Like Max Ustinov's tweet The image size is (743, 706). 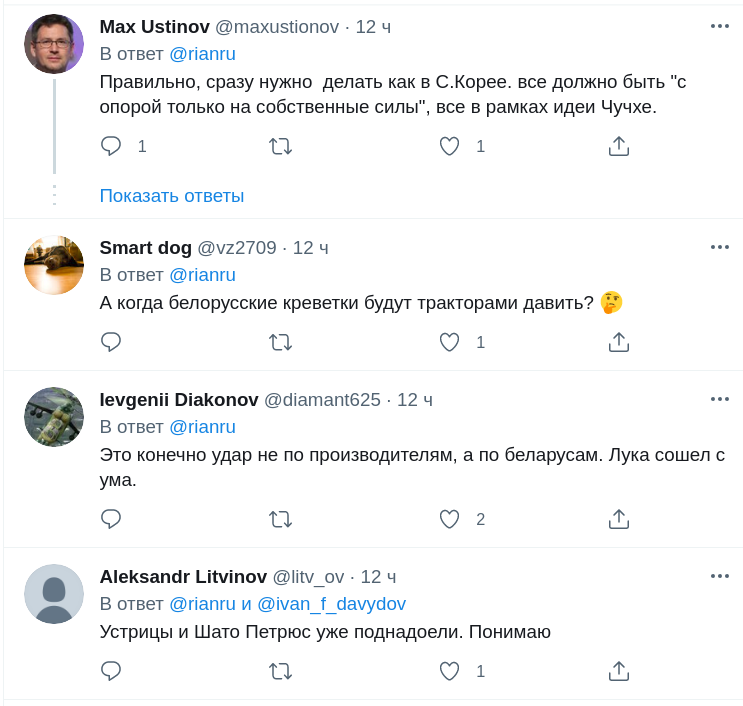[x=450, y=146]
